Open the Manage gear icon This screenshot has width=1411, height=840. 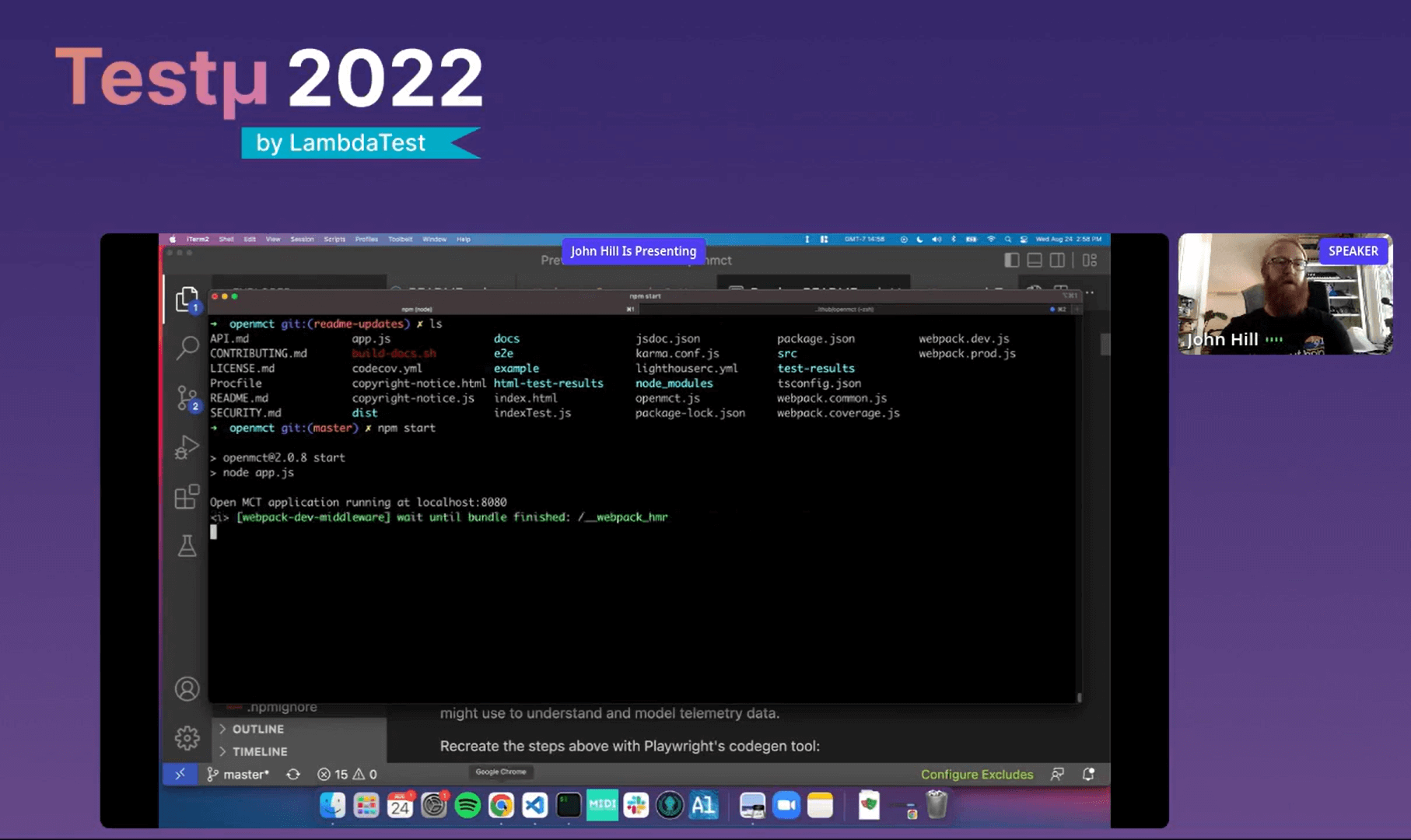pos(187,737)
